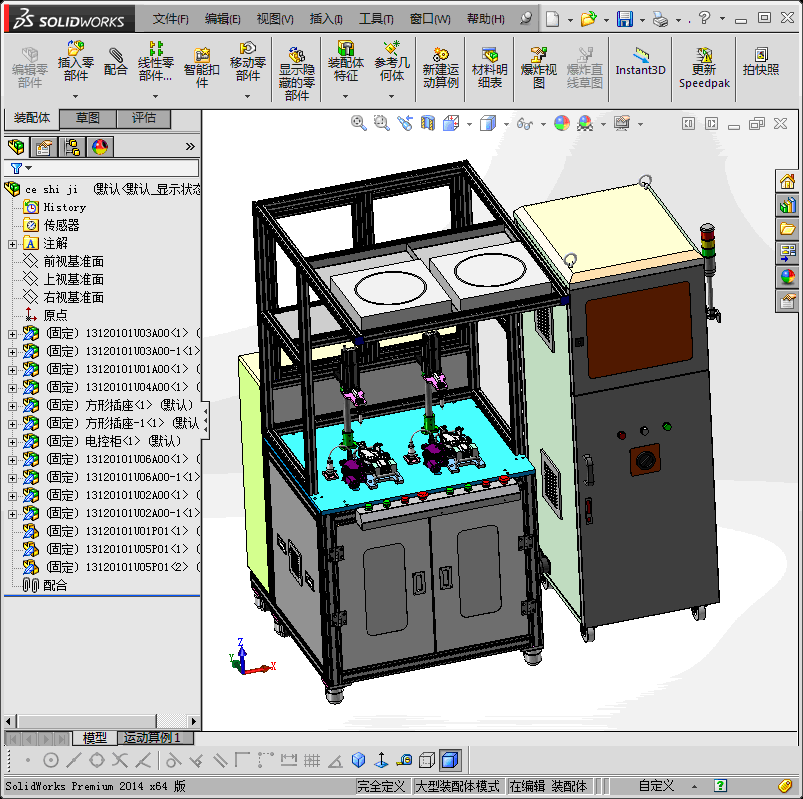Switch to the 模型 model tab
Image resolution: width=803 pixels, height=799 pixels.
pos(95,738)
